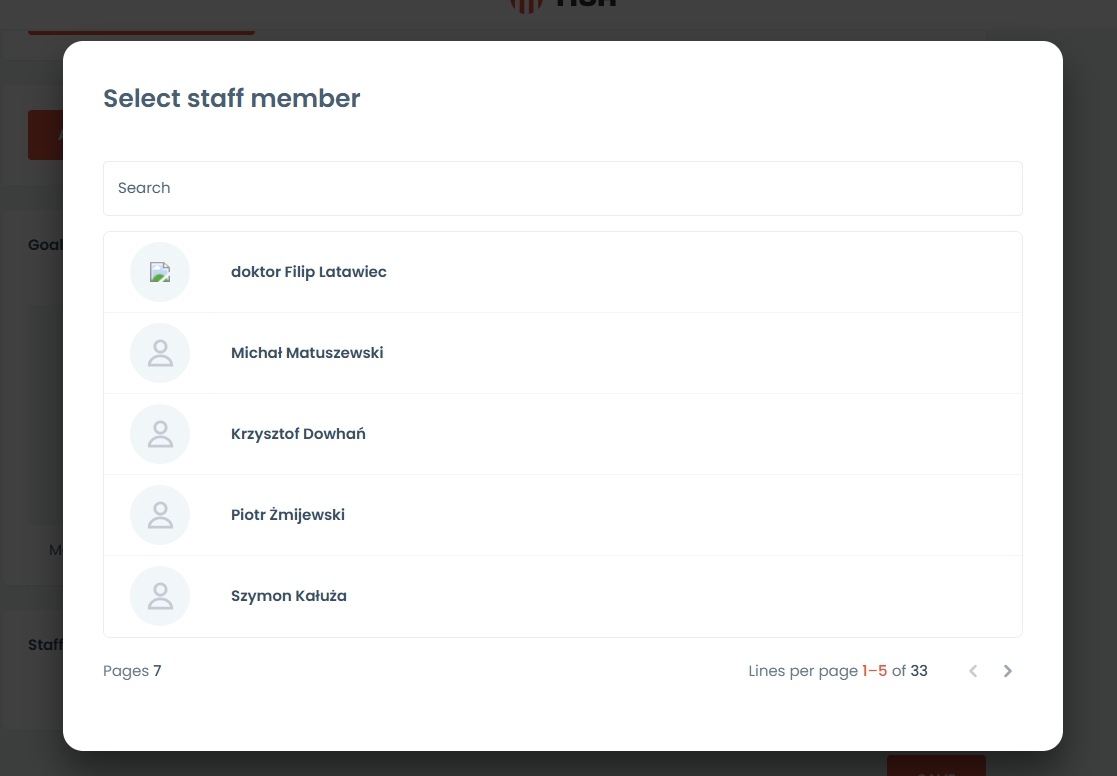Click Szymon Kałuża's avatar placeholder icon
Screen dimensions: 1117x776
coord(160,596)
